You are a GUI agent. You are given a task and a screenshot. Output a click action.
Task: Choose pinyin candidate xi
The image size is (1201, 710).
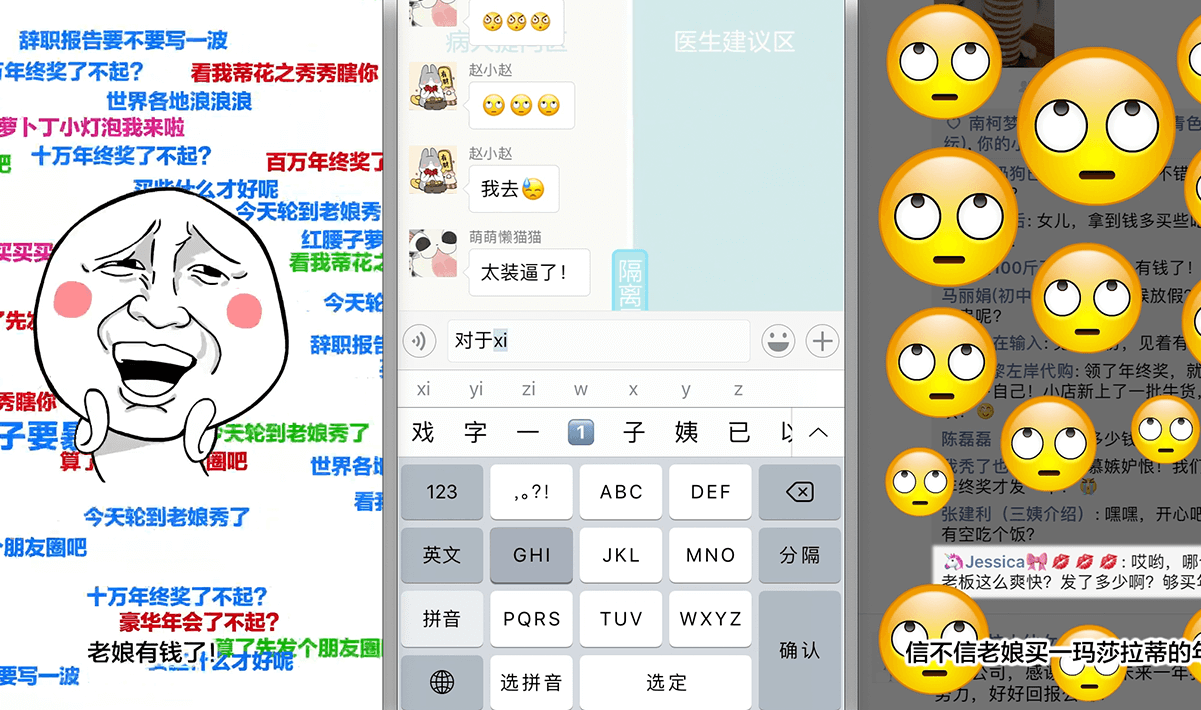pyautogui.click(x=424, y=389)
